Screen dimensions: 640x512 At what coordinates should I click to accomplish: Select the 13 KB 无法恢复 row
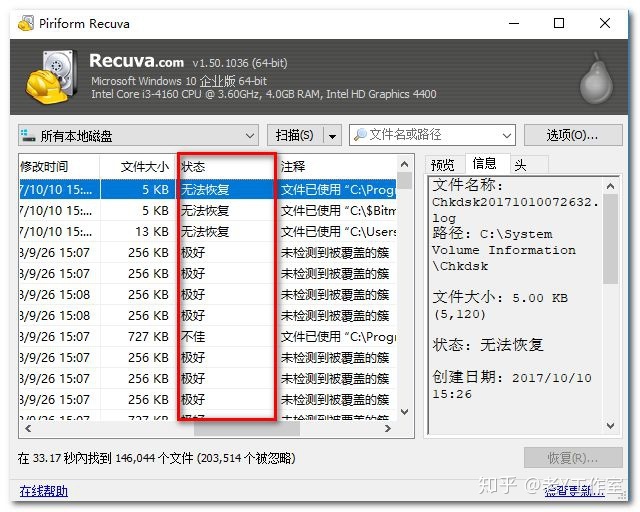click(x=208, y=232)
